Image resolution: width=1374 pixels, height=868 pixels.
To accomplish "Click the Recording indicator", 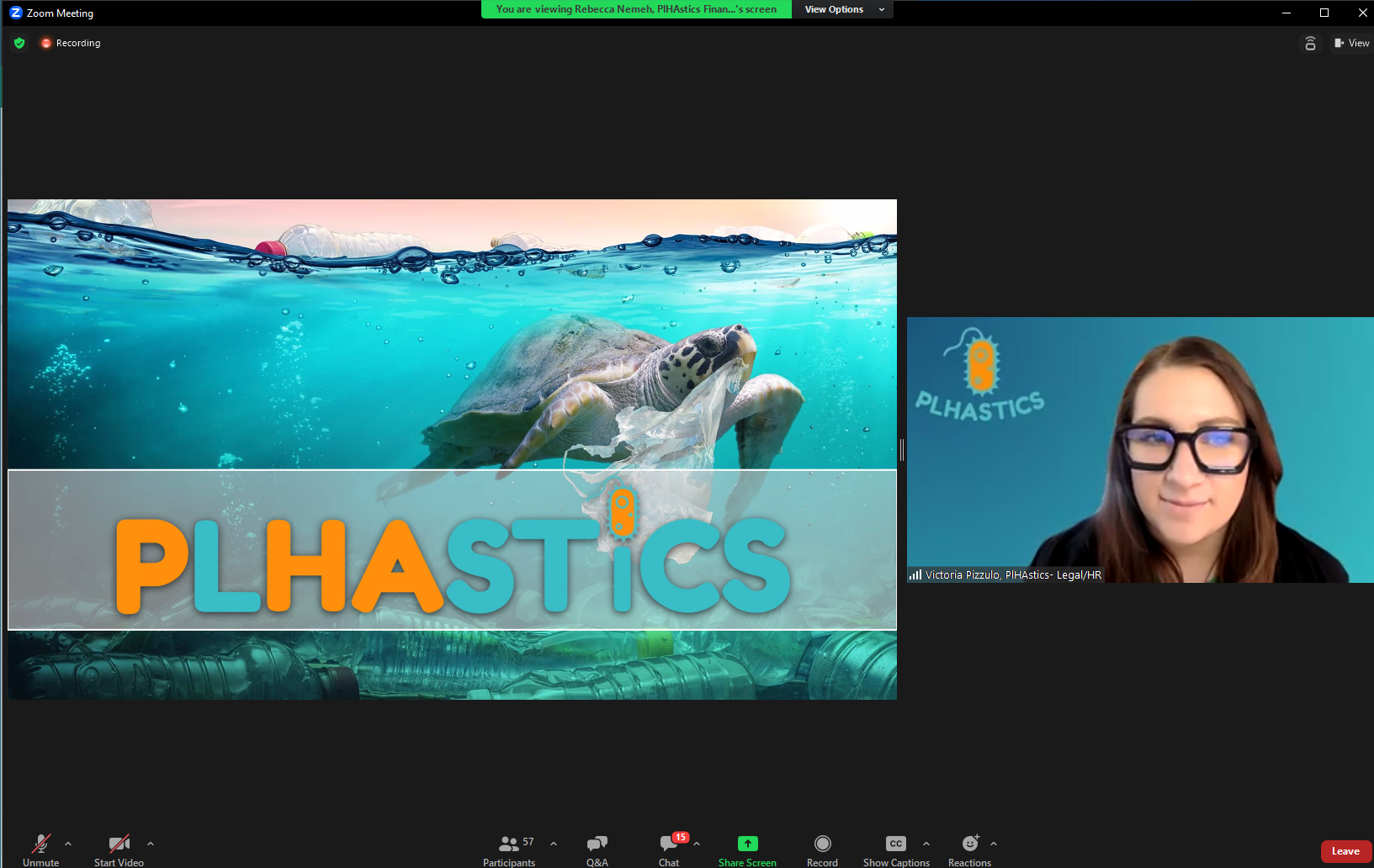I will tap(71, 43).
